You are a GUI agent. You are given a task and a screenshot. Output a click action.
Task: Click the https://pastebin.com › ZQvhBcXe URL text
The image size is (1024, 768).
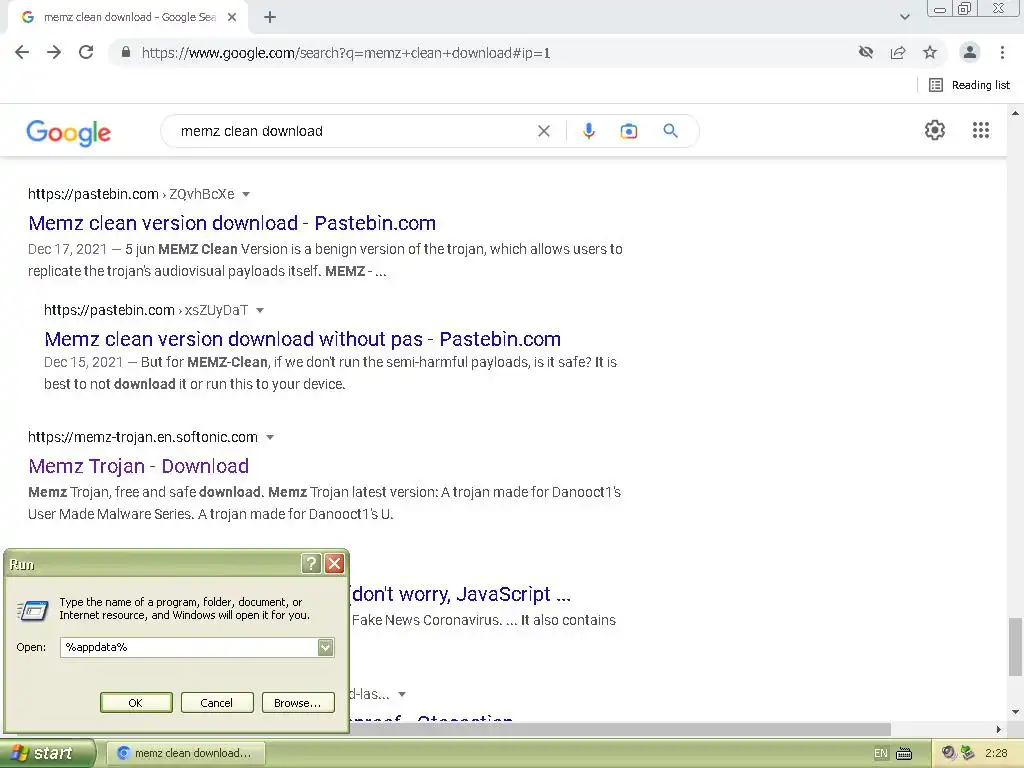[x=131, y=194]
